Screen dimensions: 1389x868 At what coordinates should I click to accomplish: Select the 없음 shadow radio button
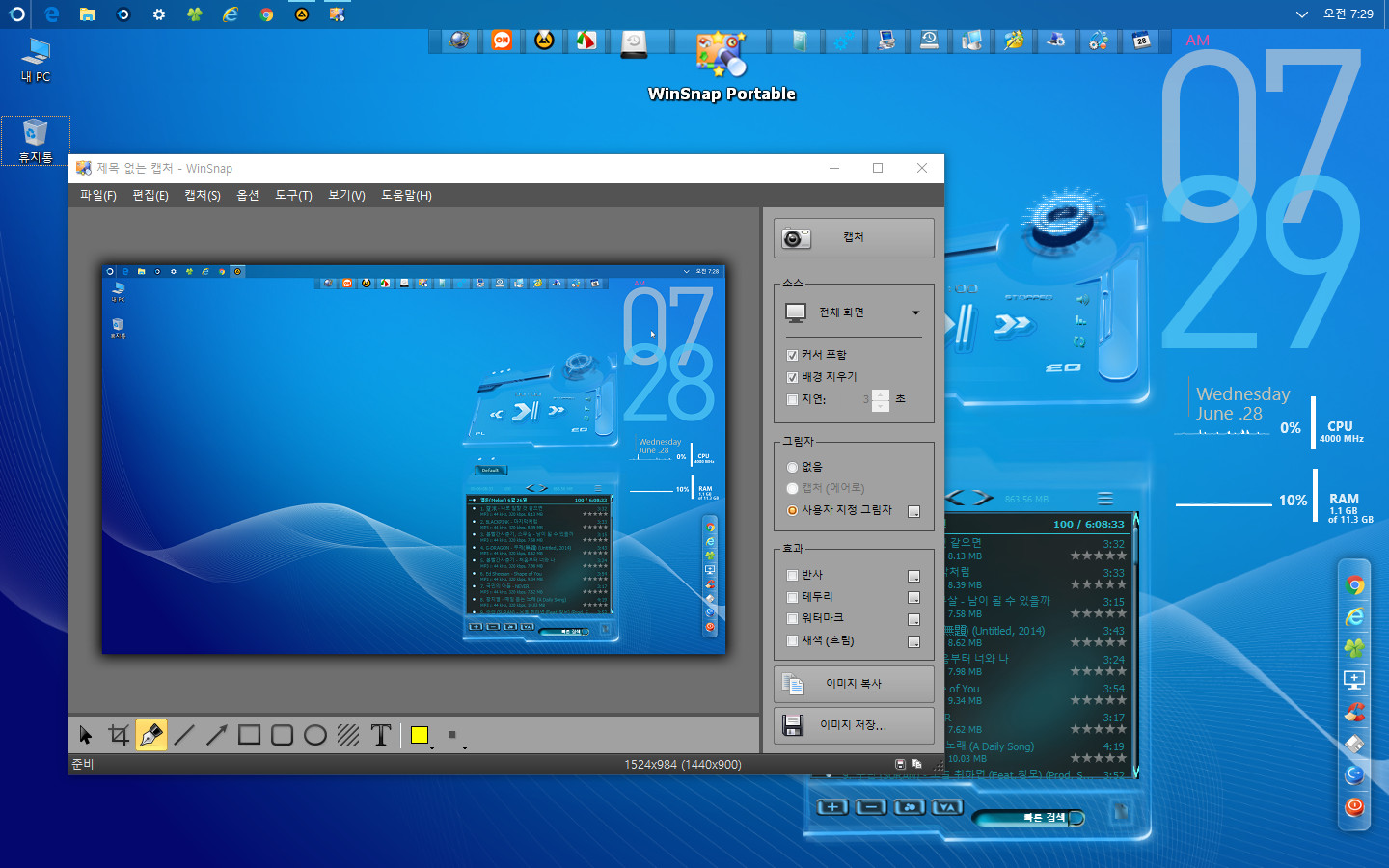(x=792, y=467)
